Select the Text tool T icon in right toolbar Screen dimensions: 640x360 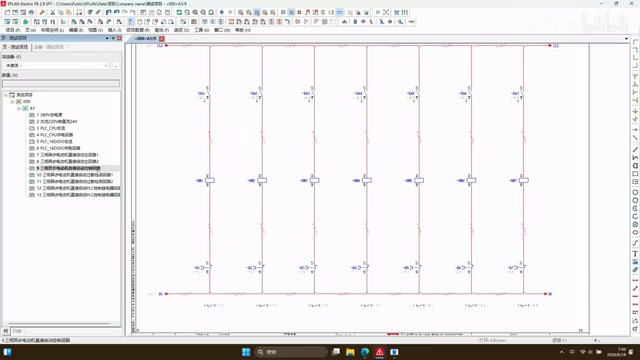[x=635, y=254]
